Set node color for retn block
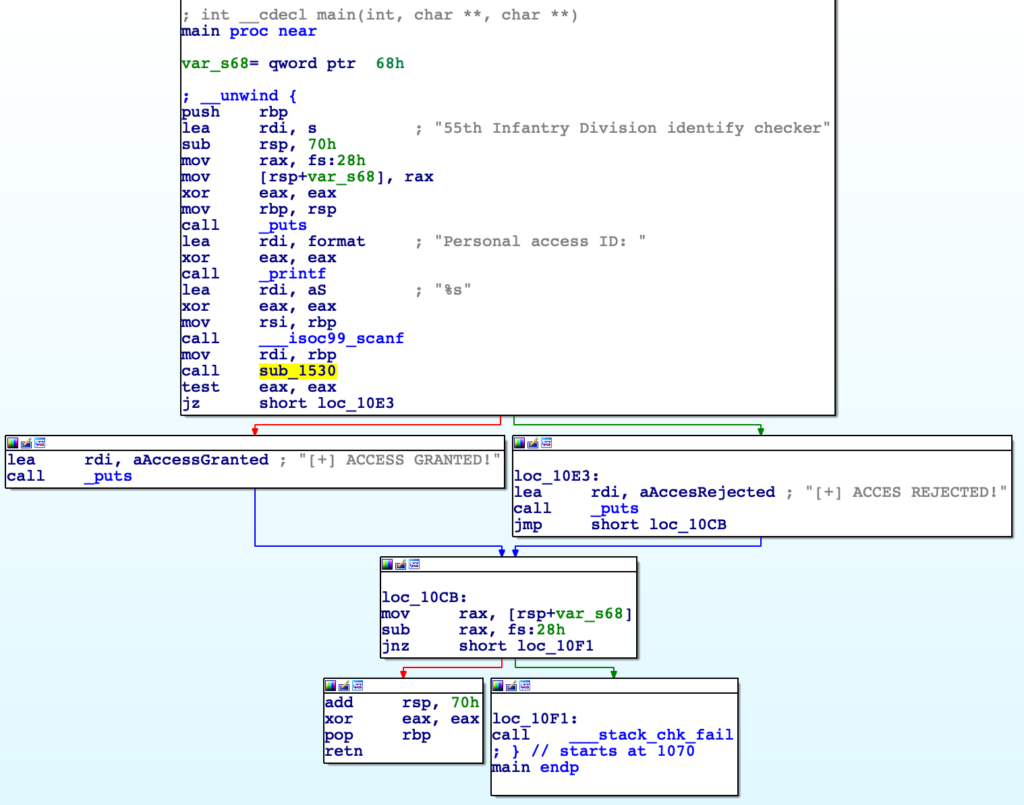 pyautogui.click(x=332, y=685)
